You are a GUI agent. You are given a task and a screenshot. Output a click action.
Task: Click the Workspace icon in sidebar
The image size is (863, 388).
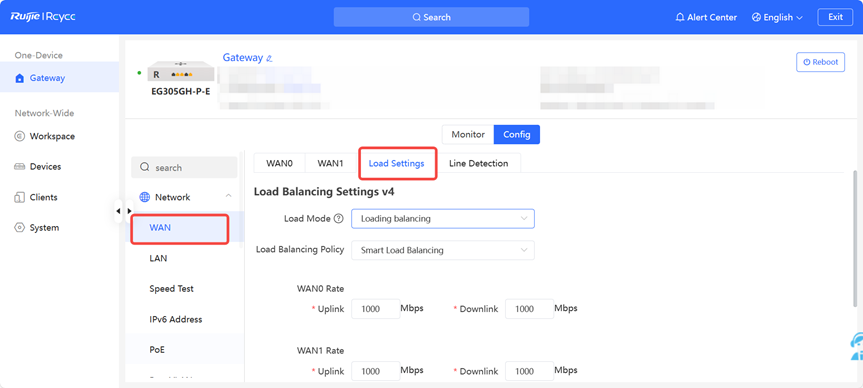20,136
